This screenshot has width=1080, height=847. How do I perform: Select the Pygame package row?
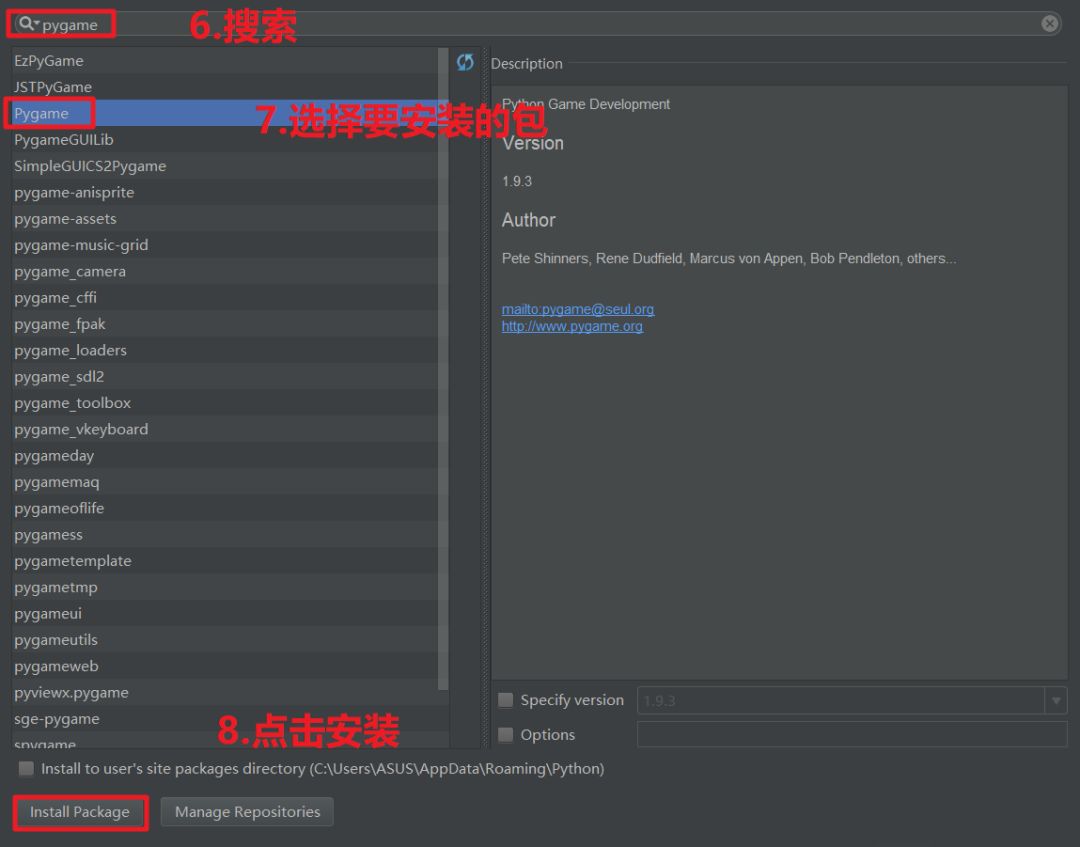coord(225,113)
